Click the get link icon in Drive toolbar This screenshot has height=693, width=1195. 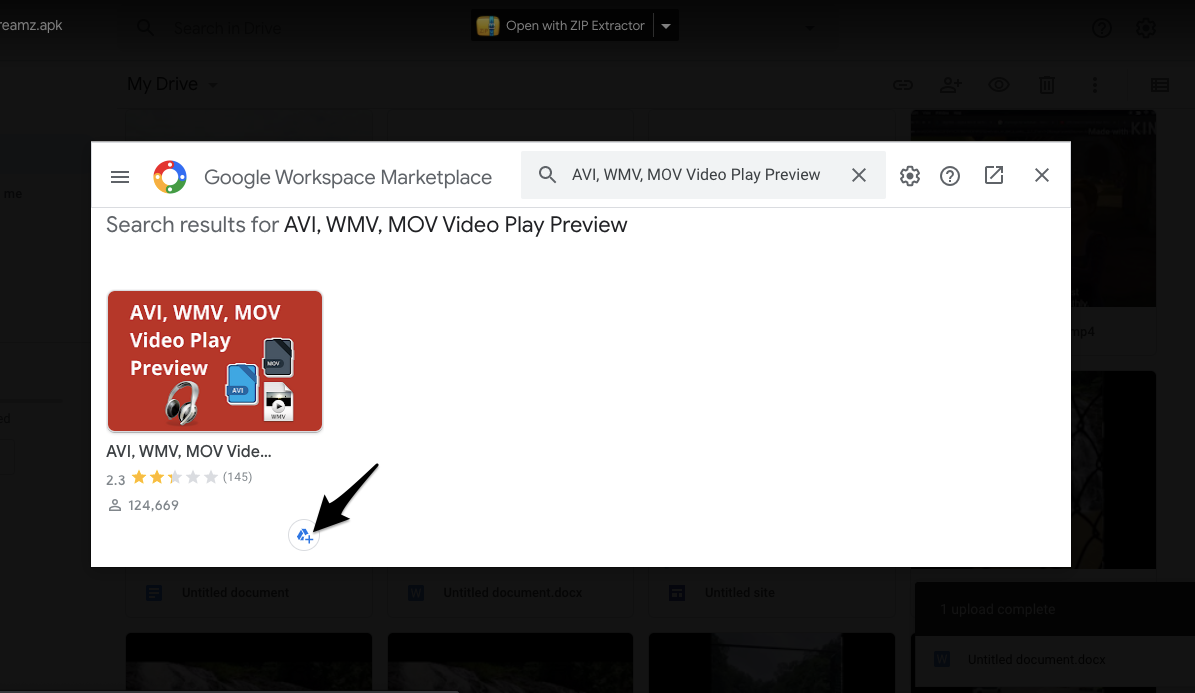point(903,85)
